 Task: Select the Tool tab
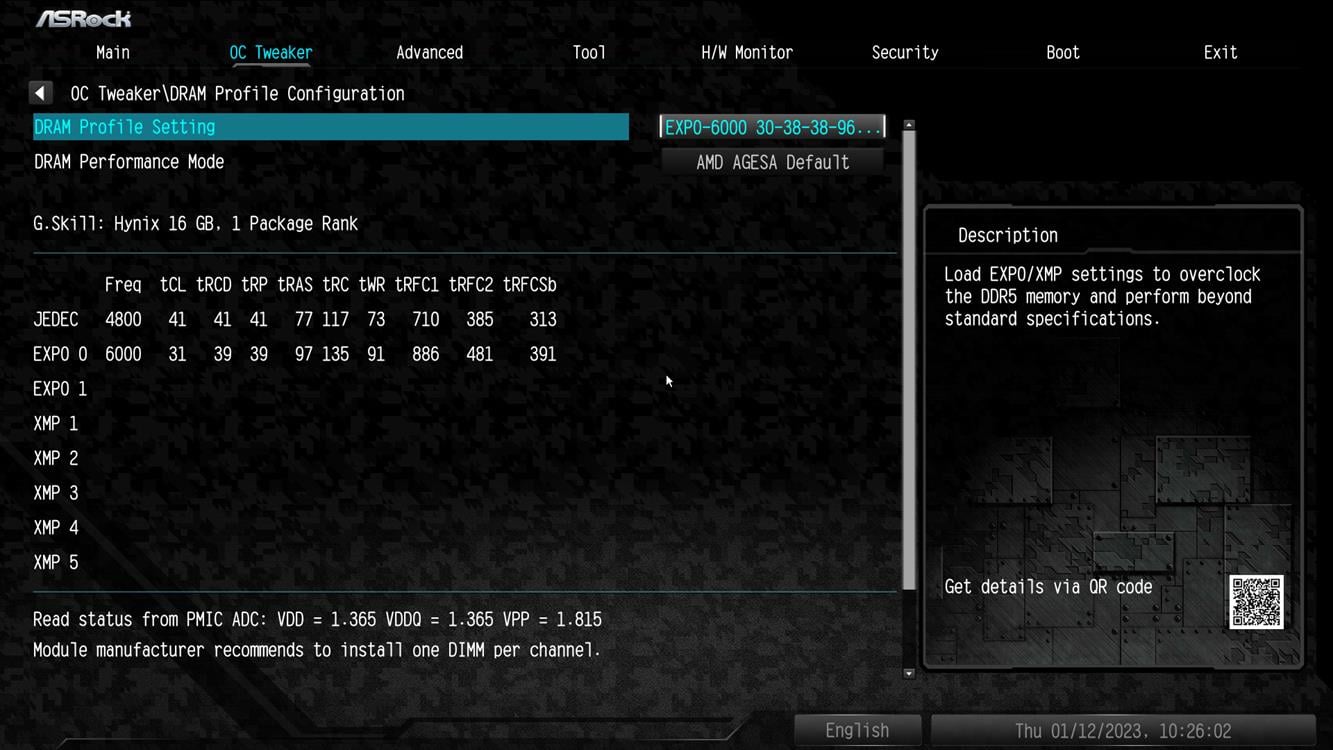tap(589, 53)
